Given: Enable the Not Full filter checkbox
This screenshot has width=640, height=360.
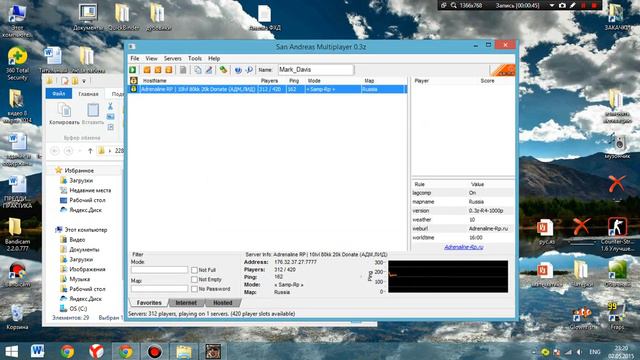Looking at the screenshot, I should click(x=194, y=270).
